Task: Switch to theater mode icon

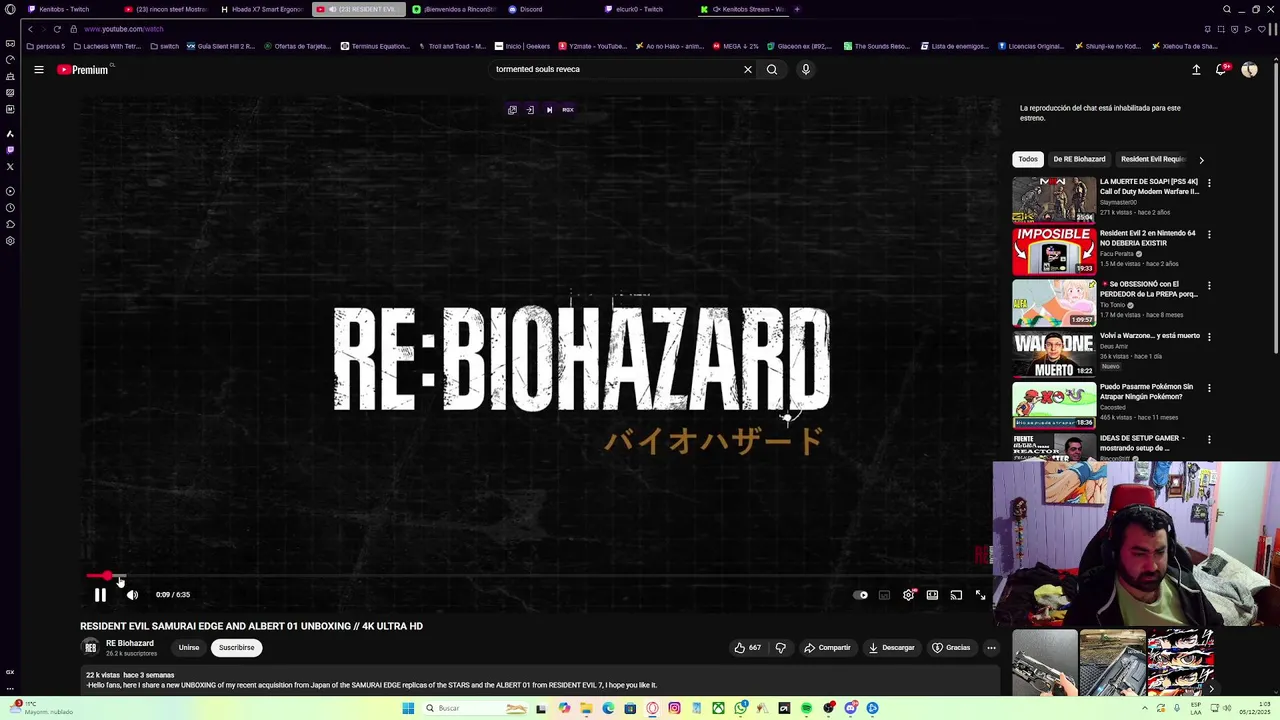Action: tap(932, 595)
